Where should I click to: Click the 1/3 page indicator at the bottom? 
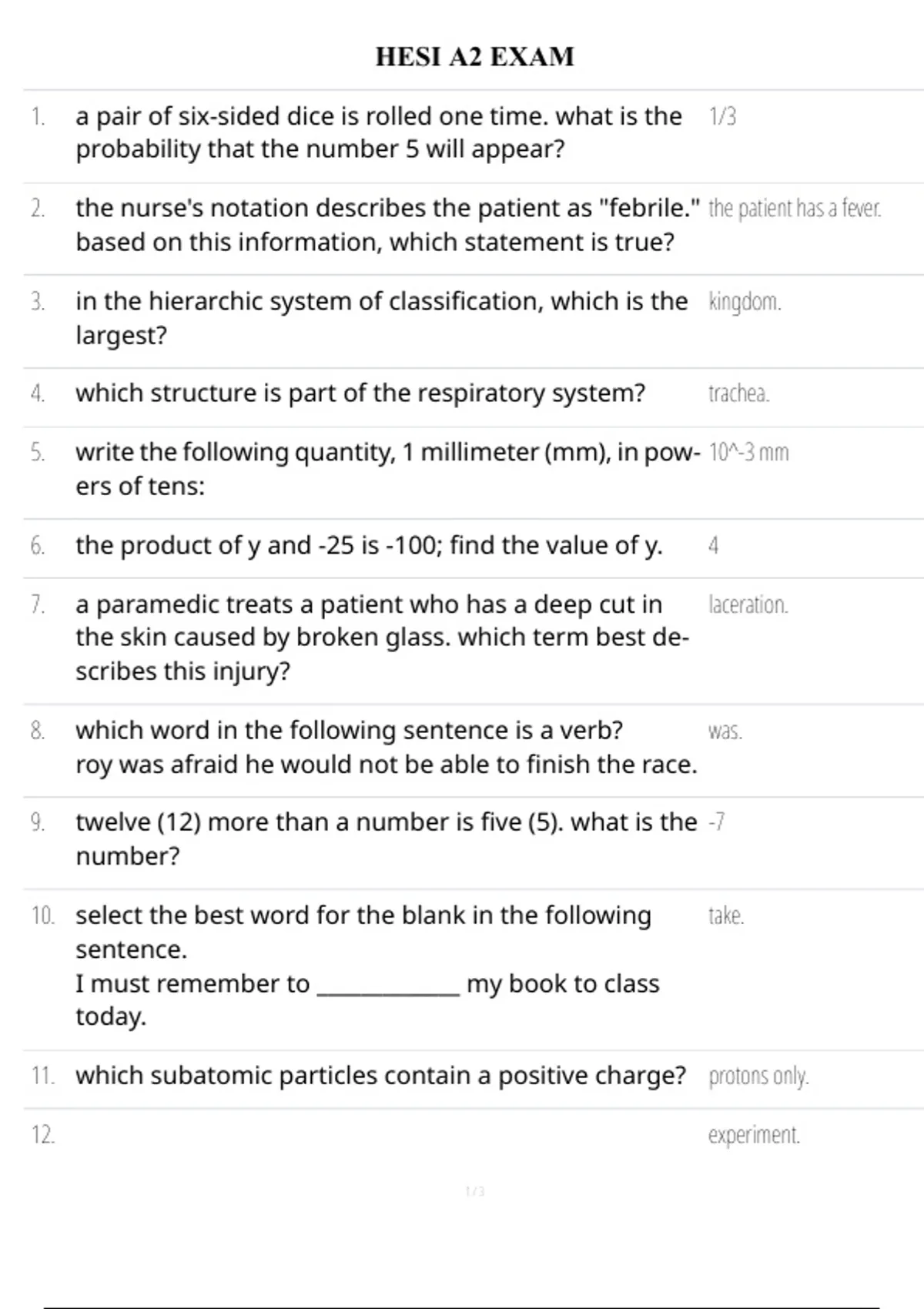475,1192
